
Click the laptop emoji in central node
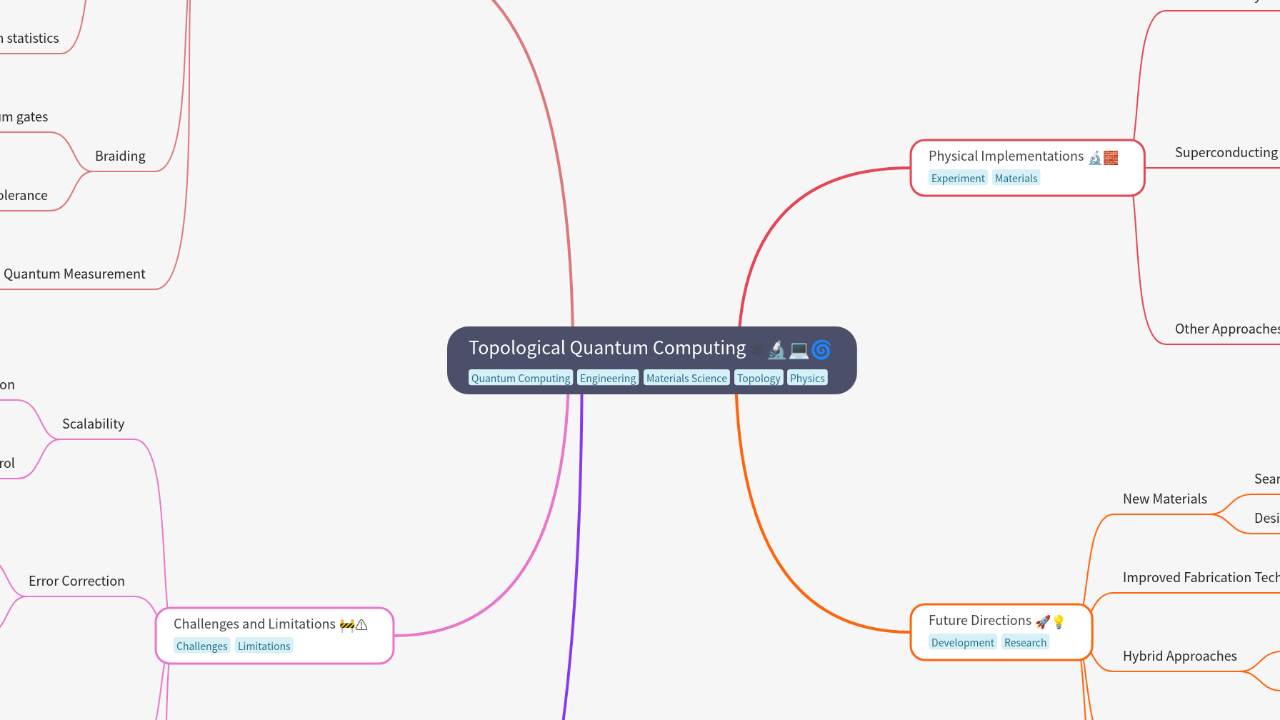pyautogui.click(x=799, y=349)
